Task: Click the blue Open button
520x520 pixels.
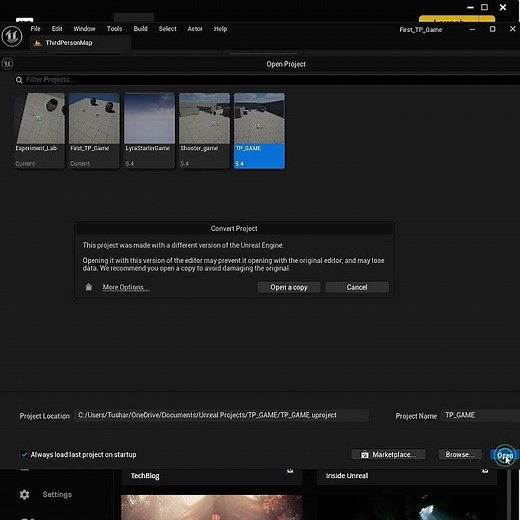Action: [505, 455]
